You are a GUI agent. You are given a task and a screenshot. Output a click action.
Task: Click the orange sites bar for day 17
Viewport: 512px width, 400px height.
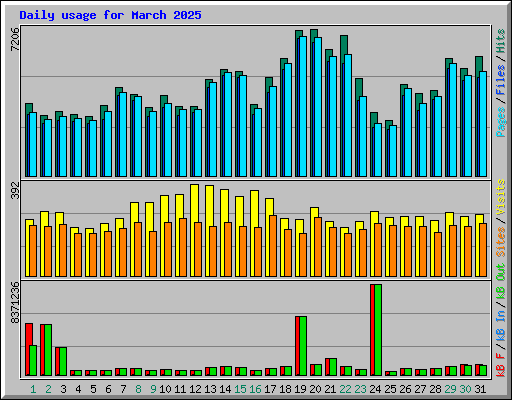tap(273, 246)
